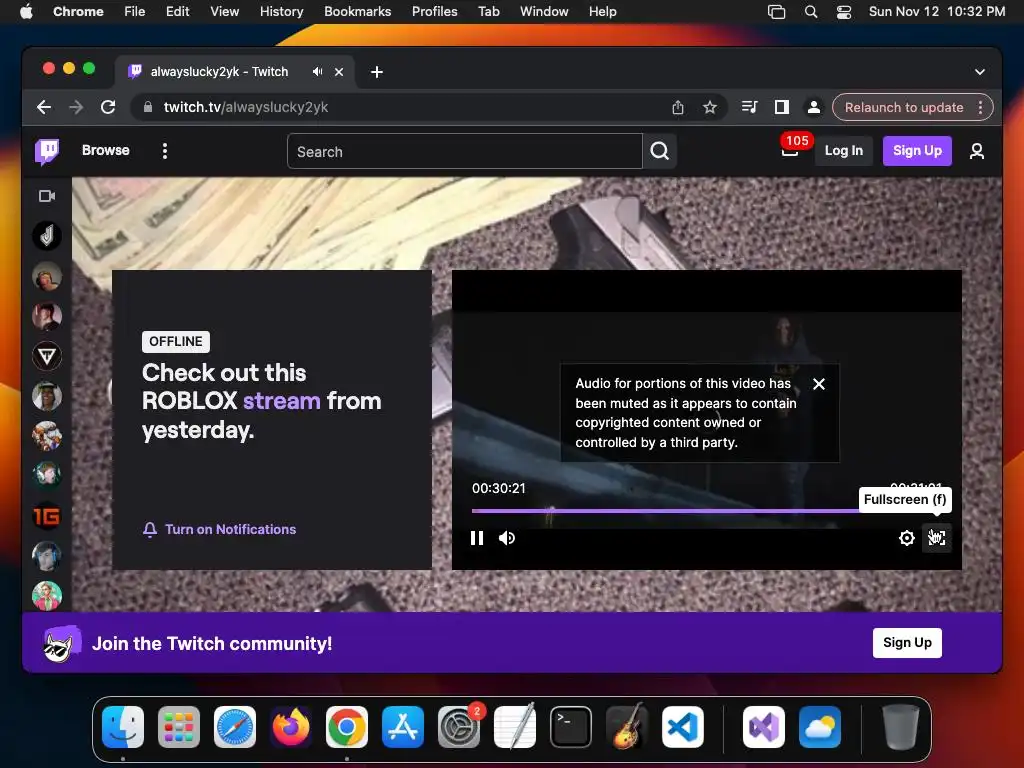Open the Profiles menu
The width and height of the screenshot is (1024, 768).
[434, 12]
